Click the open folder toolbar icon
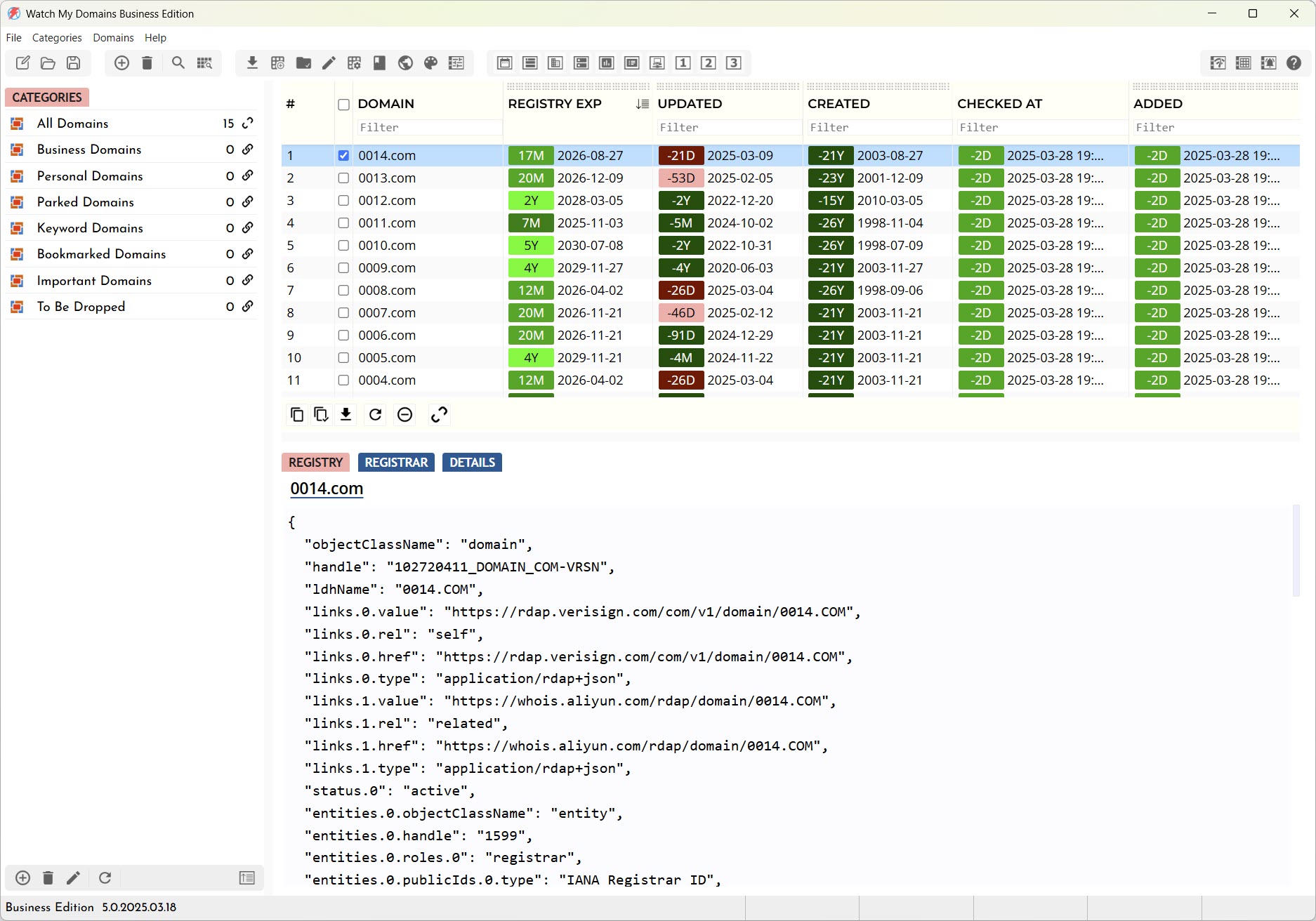Viewport: 1316px width, 921px height. (x=48, y=63)
